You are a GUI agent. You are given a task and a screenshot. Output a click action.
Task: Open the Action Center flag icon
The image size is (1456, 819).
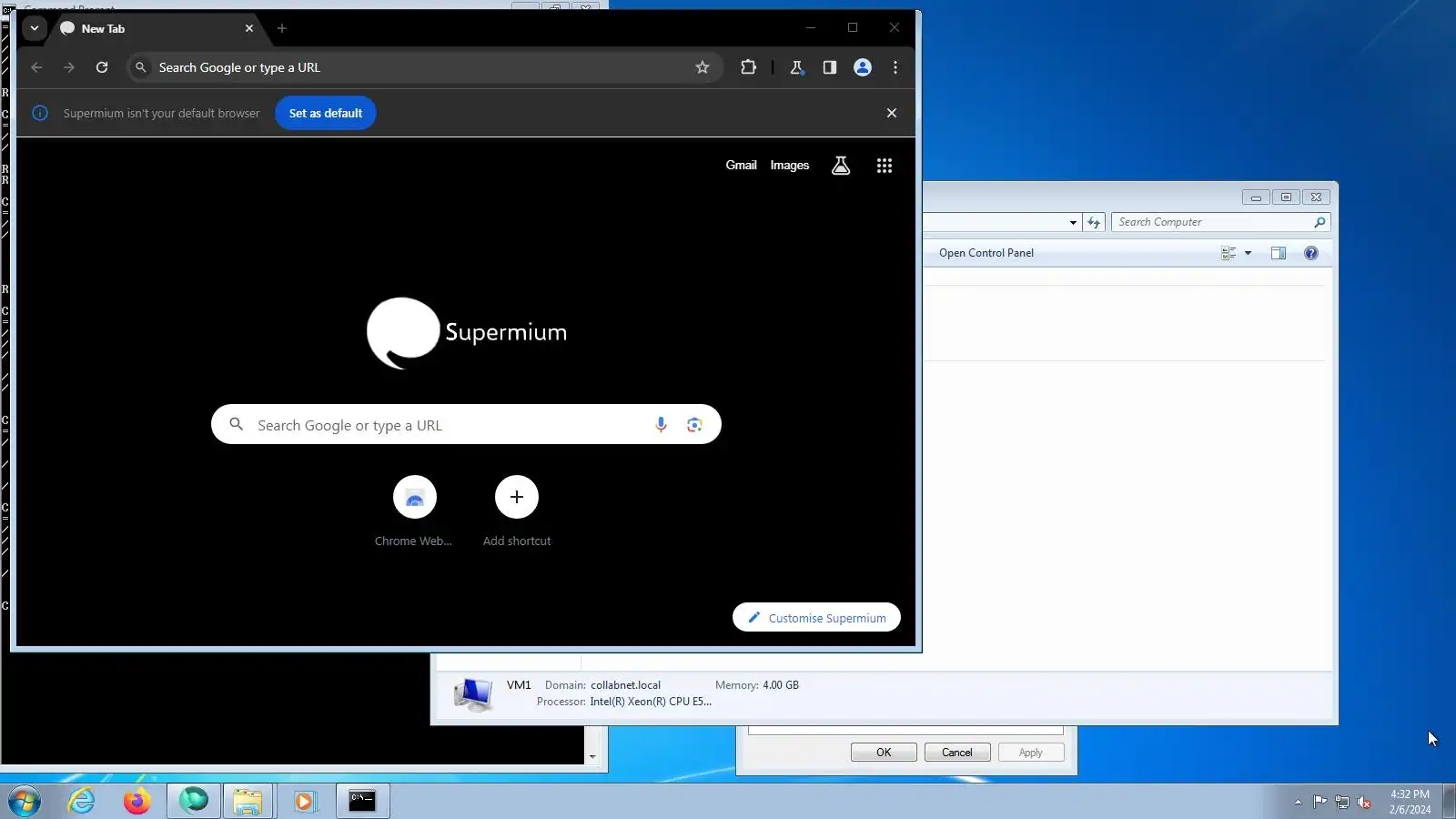[1319, 802]
